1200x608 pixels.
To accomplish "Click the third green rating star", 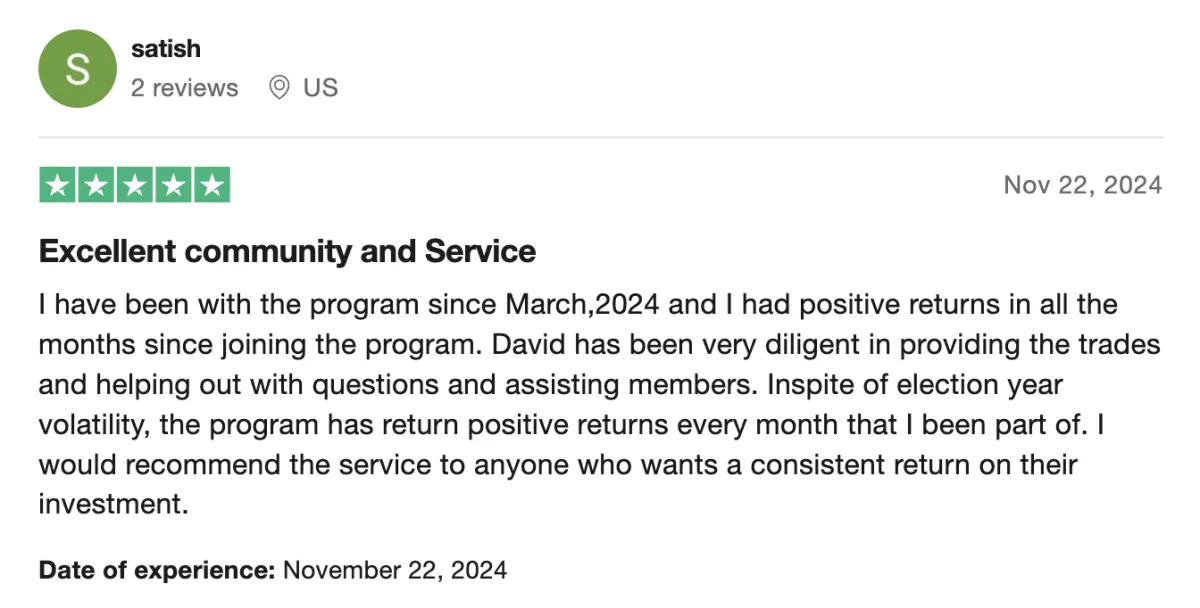I will click(134, 185).
